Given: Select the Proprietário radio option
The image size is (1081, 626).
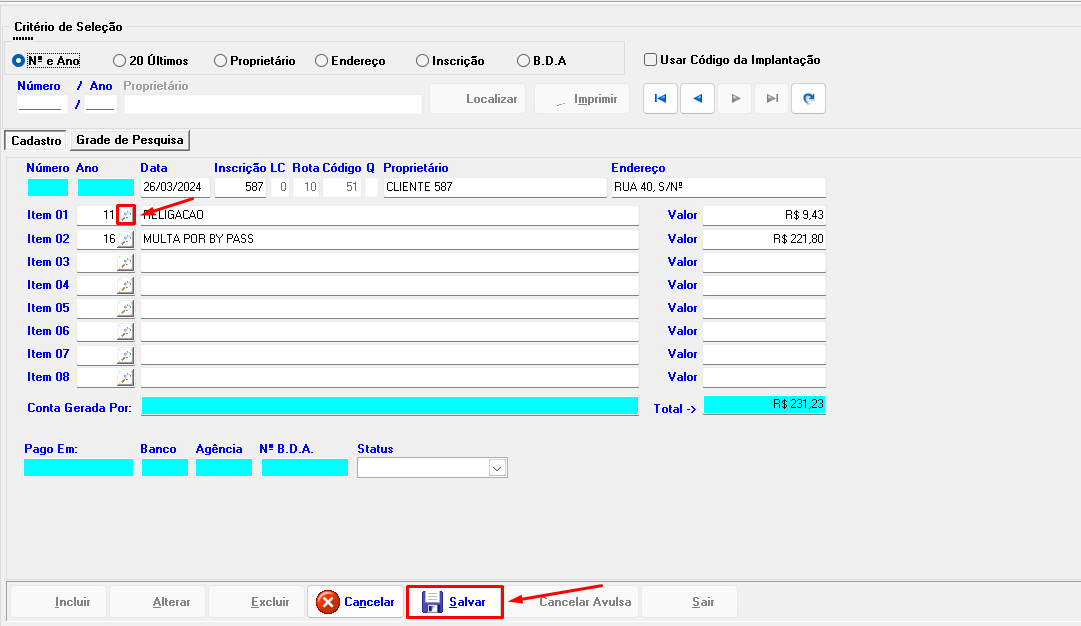Looking at the screenshot, I should pyautogui.click(x=220, y=61).
